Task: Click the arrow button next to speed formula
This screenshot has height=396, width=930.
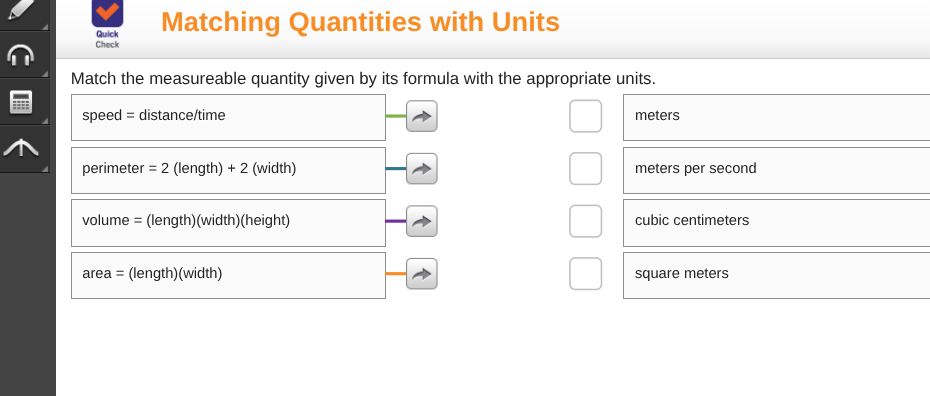Action: point(422,116)
